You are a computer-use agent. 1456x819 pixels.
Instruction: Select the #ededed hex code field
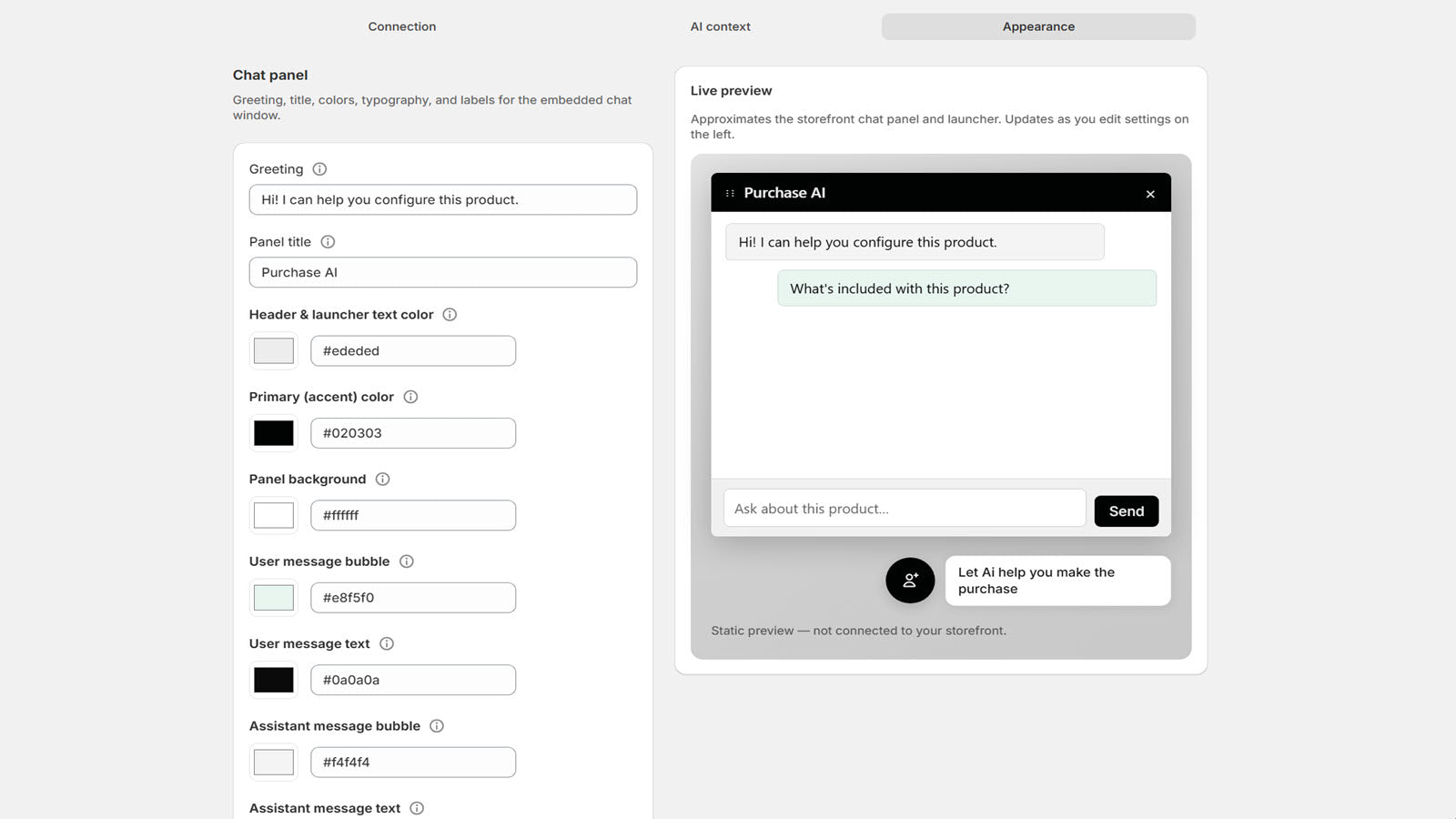tap(413, 350)
